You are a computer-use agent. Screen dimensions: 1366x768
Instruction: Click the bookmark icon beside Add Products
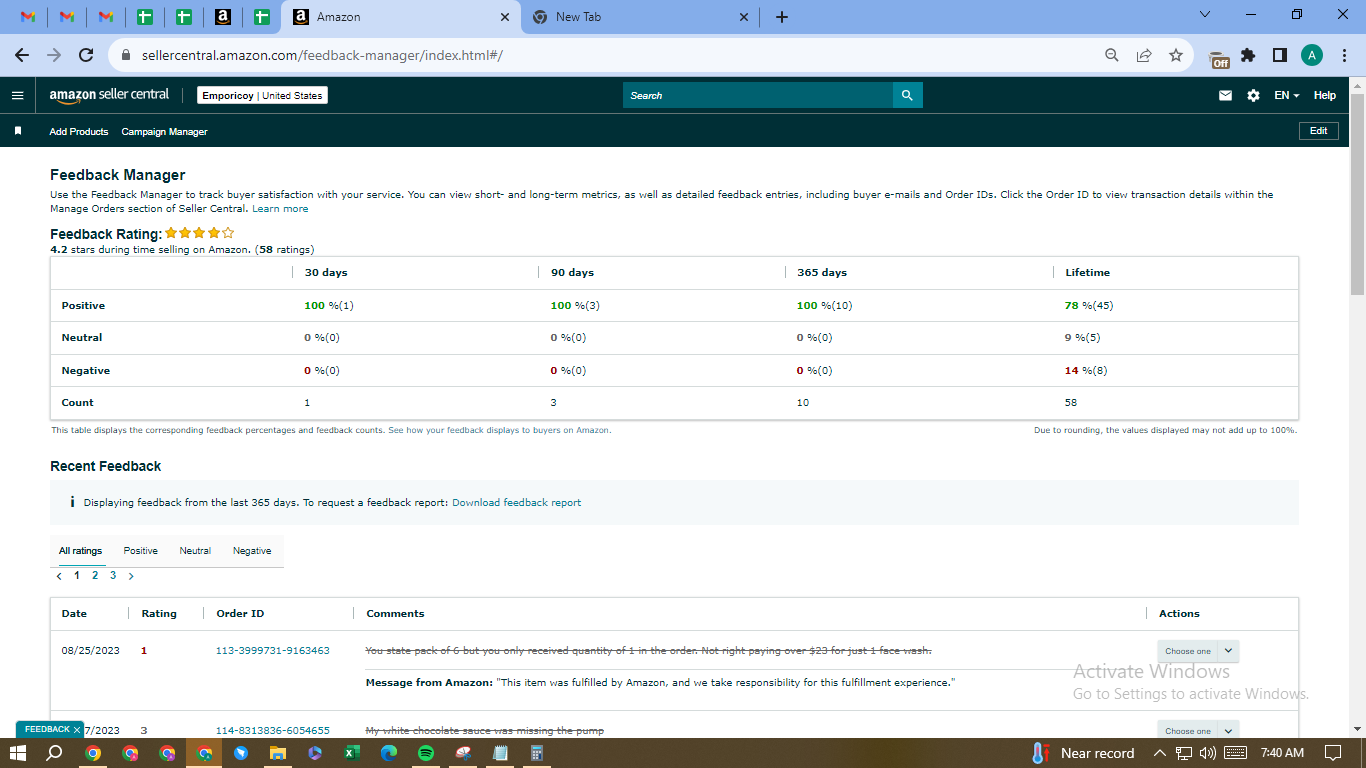pos(17,131)
